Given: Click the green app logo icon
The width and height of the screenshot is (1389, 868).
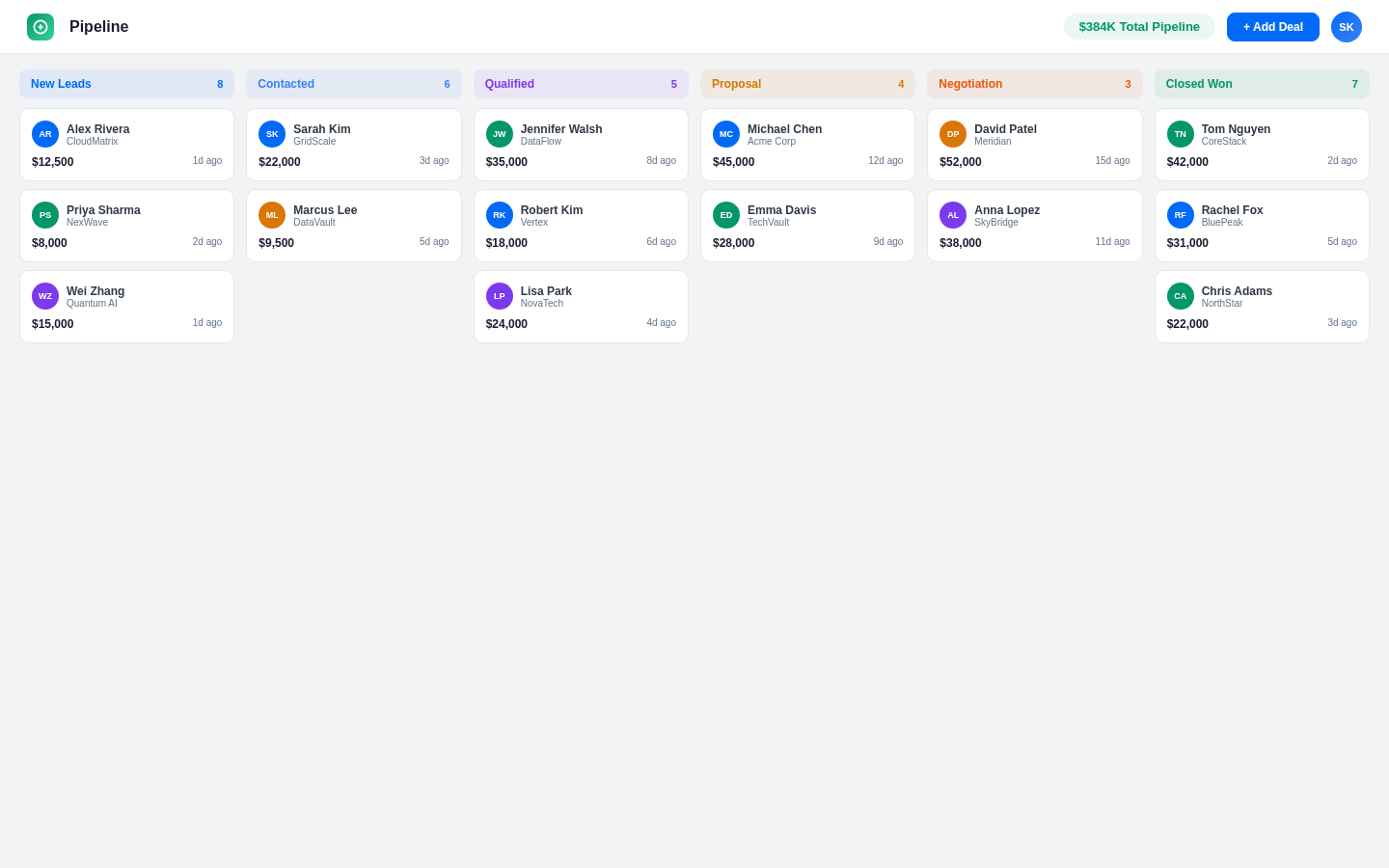Looking at the screenshot, I should [41, 27].
